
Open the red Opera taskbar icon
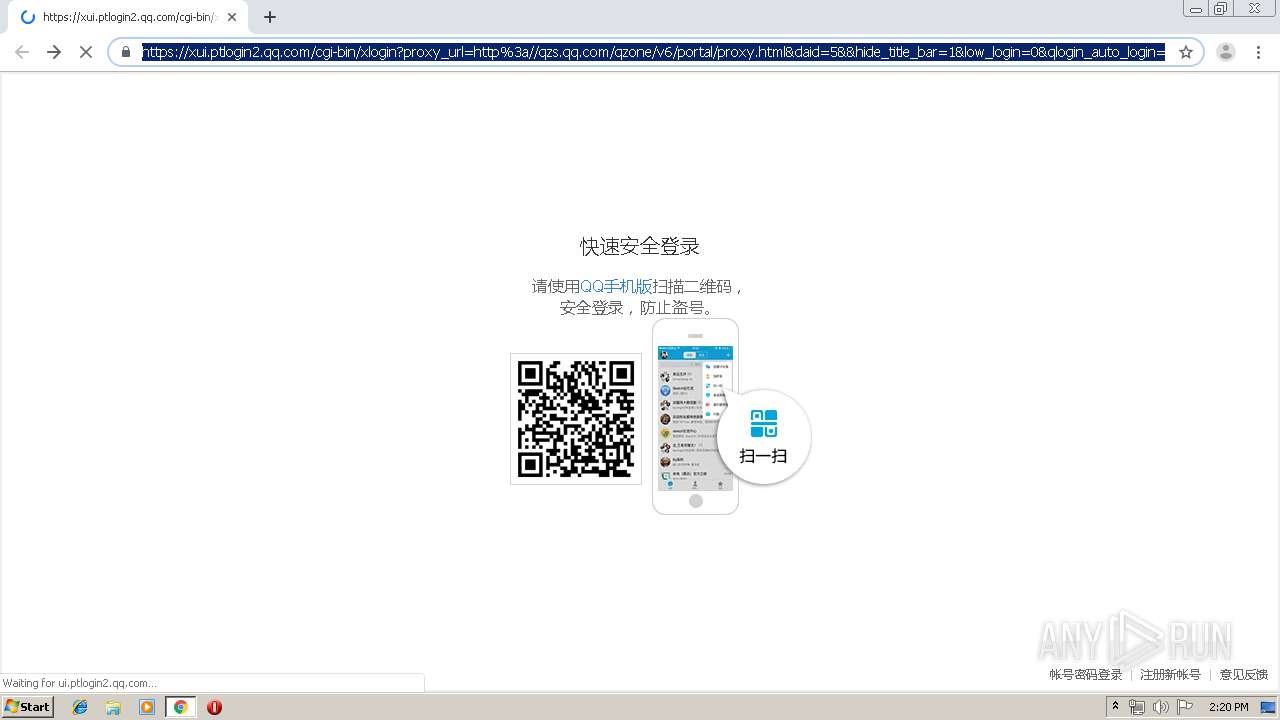point(214,707)
